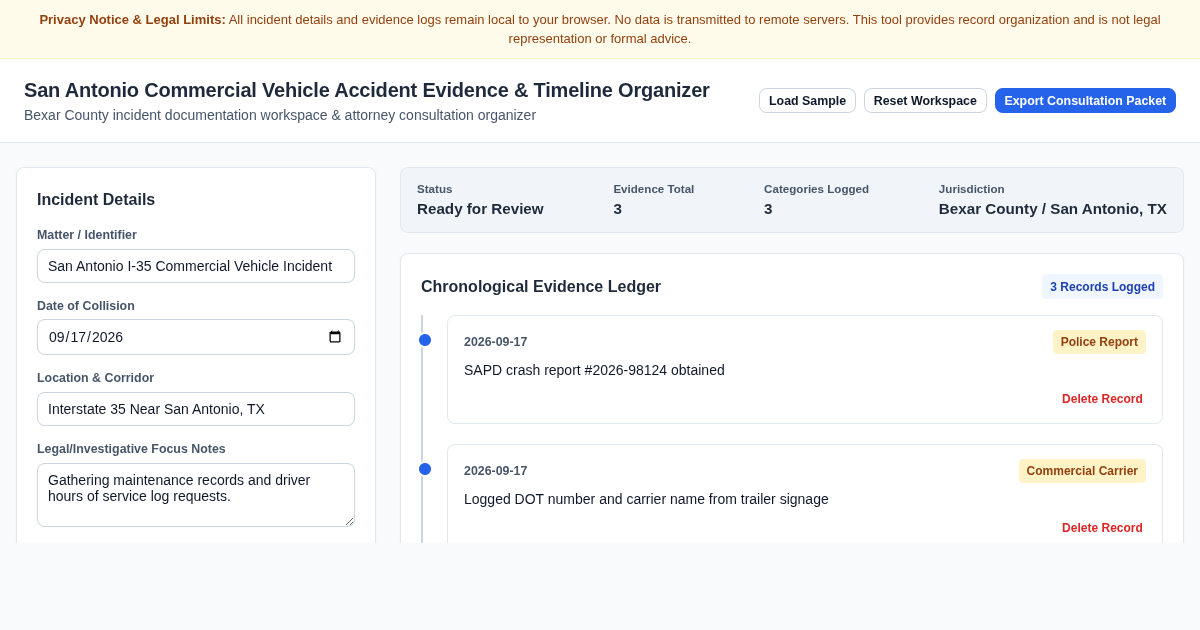Click the Privacy Notice & Legal Limits label

point(132,19)
